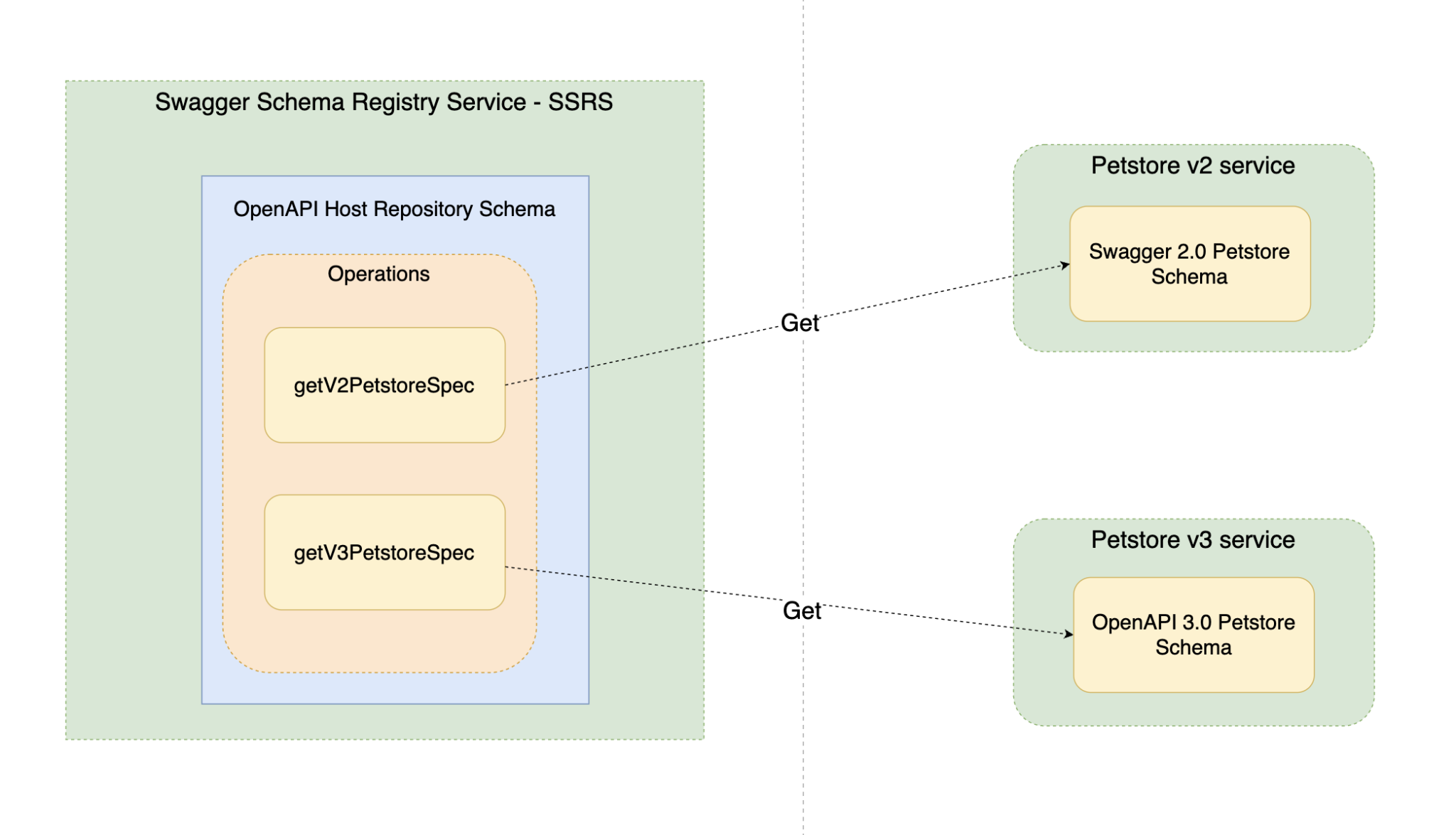Select the getV2PetstoreSpec operation box
This screenshot has height=835, width=1456.
coord(385,384)
